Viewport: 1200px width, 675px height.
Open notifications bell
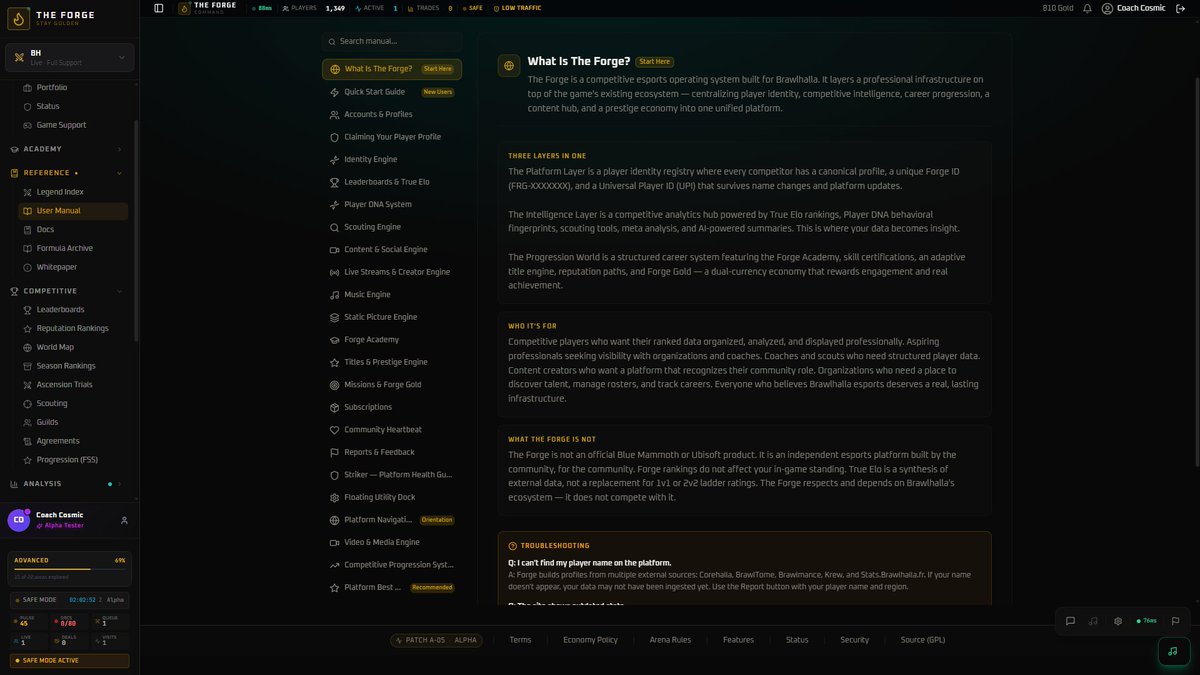click(x=1087, y=8)
